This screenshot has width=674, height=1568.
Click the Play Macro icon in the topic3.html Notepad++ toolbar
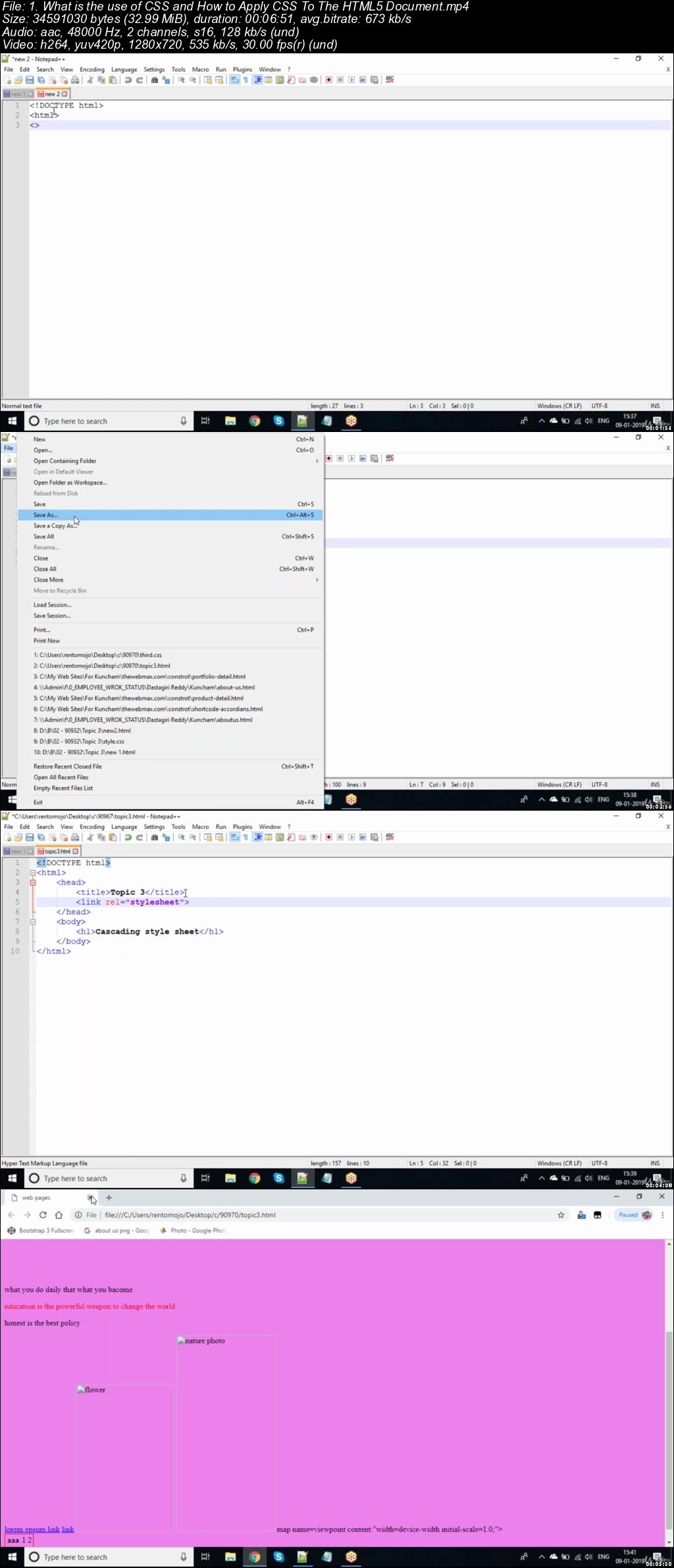(x=351, y=837)
